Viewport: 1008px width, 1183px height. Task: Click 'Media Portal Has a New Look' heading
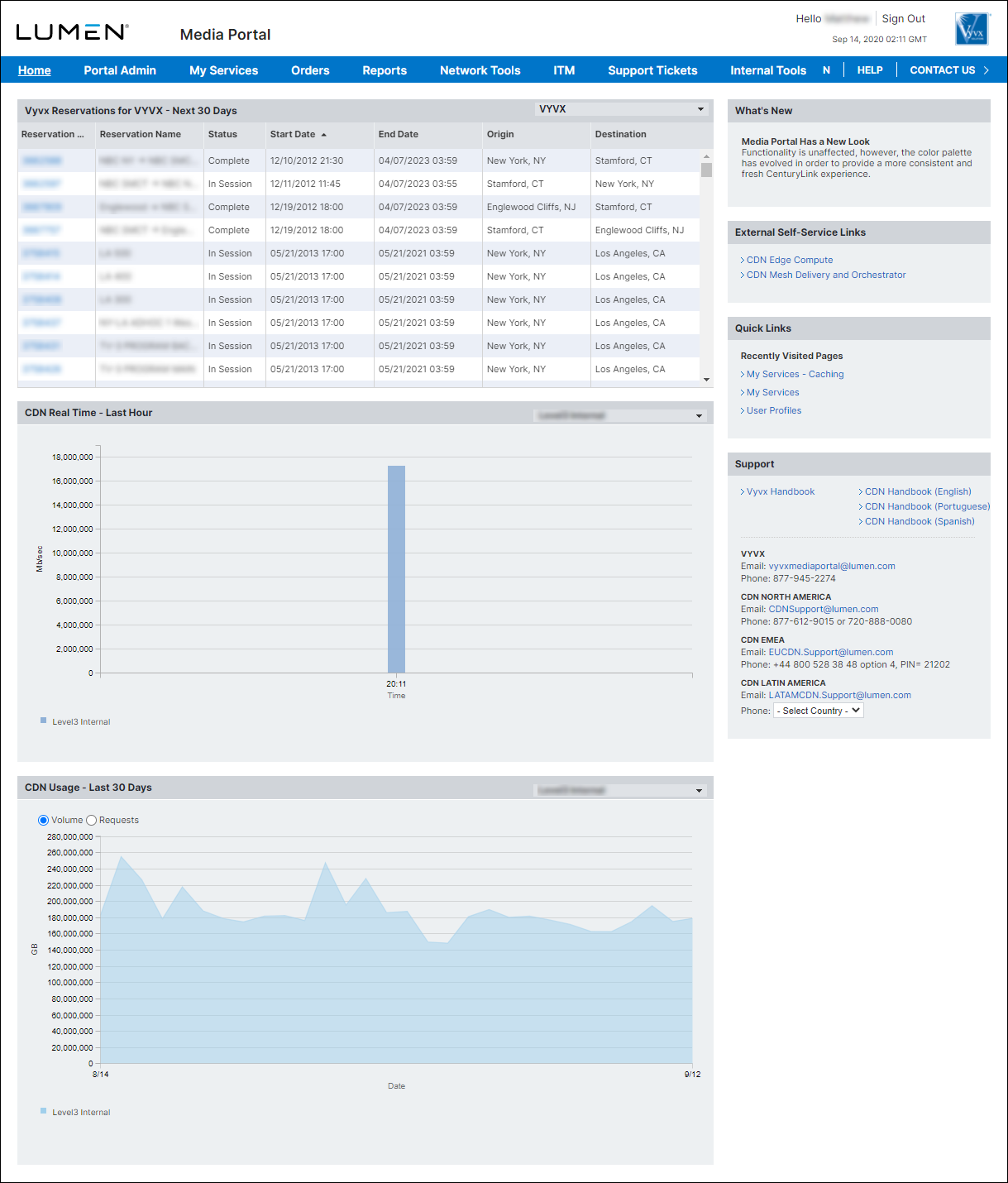tap(805, 141)
